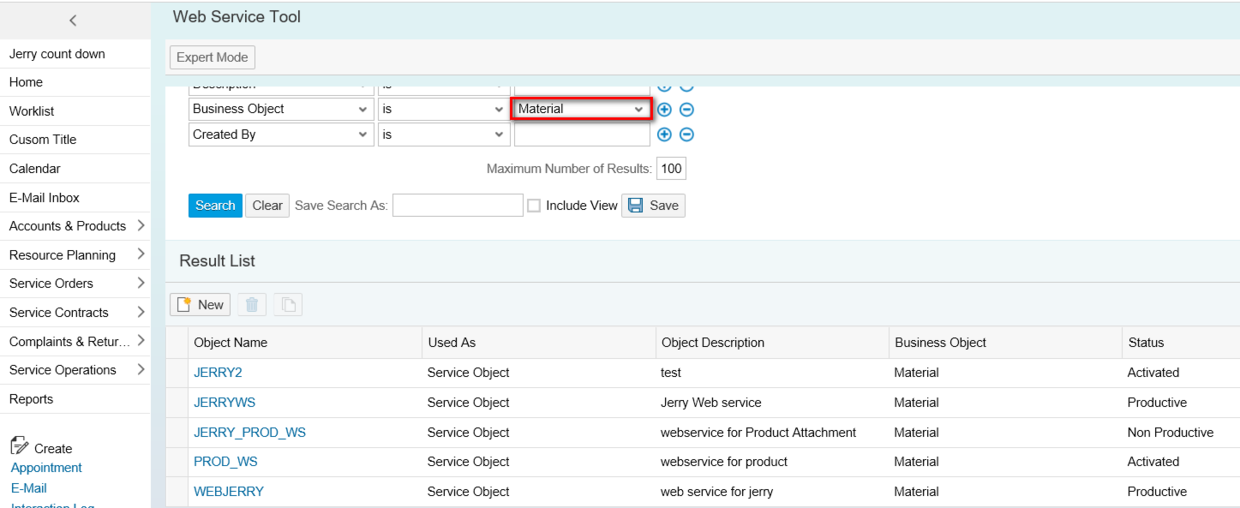Enable the Include View checkbox
This screenshot has width=1240, height=508.
534,206
